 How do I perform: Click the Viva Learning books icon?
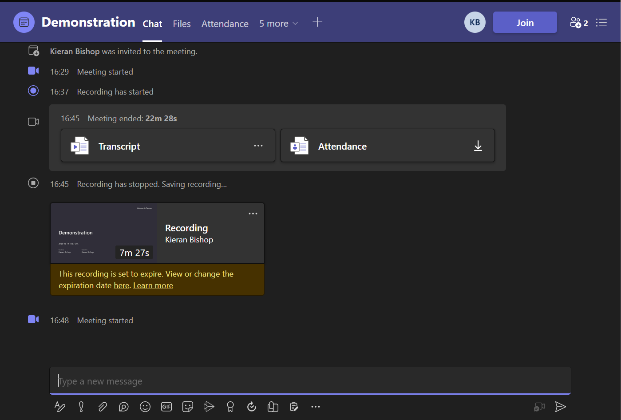pyautogui.click(x=273, y=407)
